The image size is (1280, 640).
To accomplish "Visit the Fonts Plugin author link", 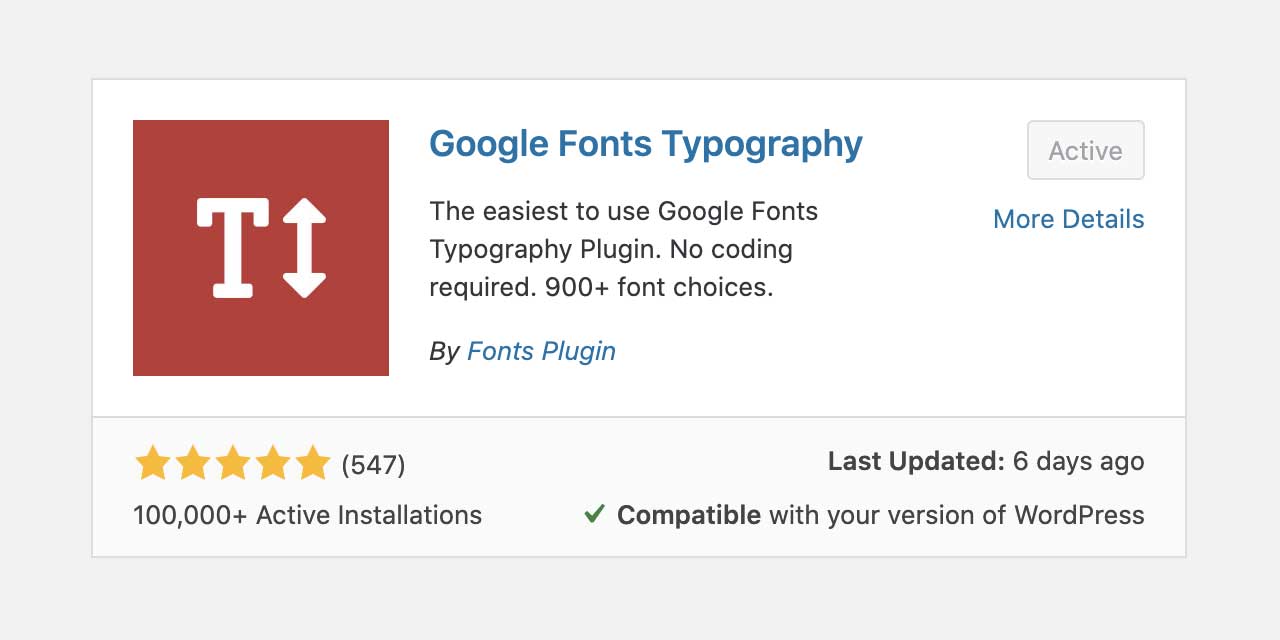I will pos(541,351).
